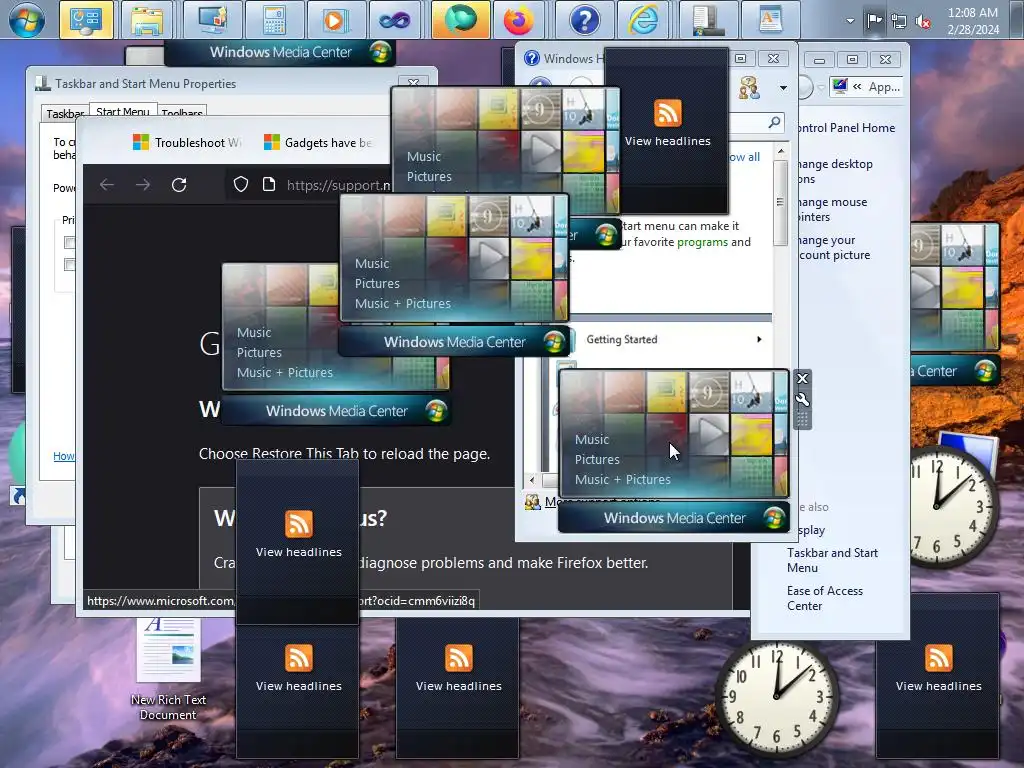This screenshot has width=1024, height=768.
Task: Open the Windows Start orb
Action: [27, 20]
